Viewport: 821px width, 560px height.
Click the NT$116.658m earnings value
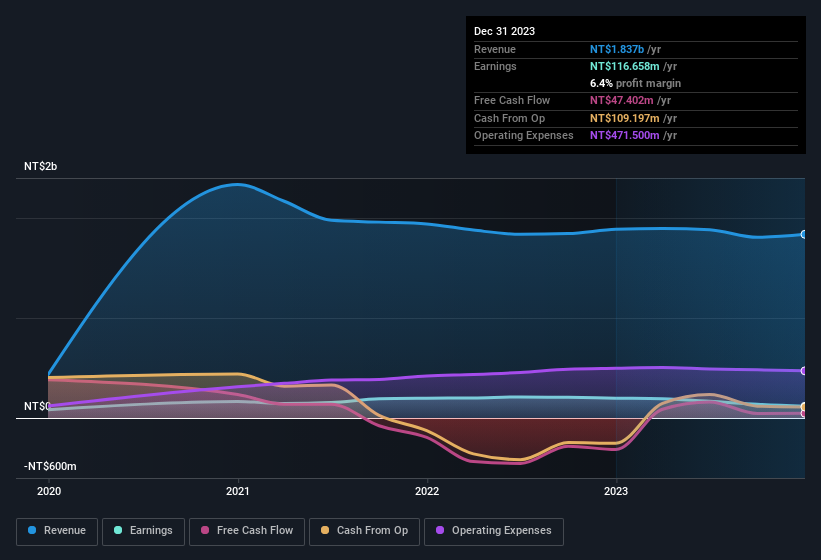click(x=625, y=66)
